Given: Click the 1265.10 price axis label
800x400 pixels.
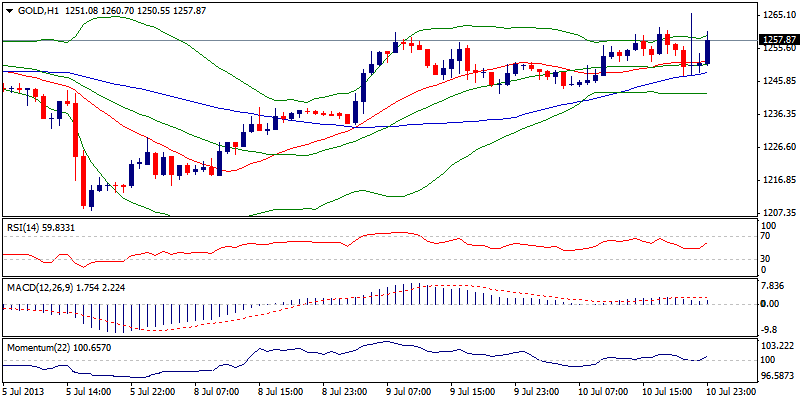Looking at the screenshot, I should tap(776, 15).
